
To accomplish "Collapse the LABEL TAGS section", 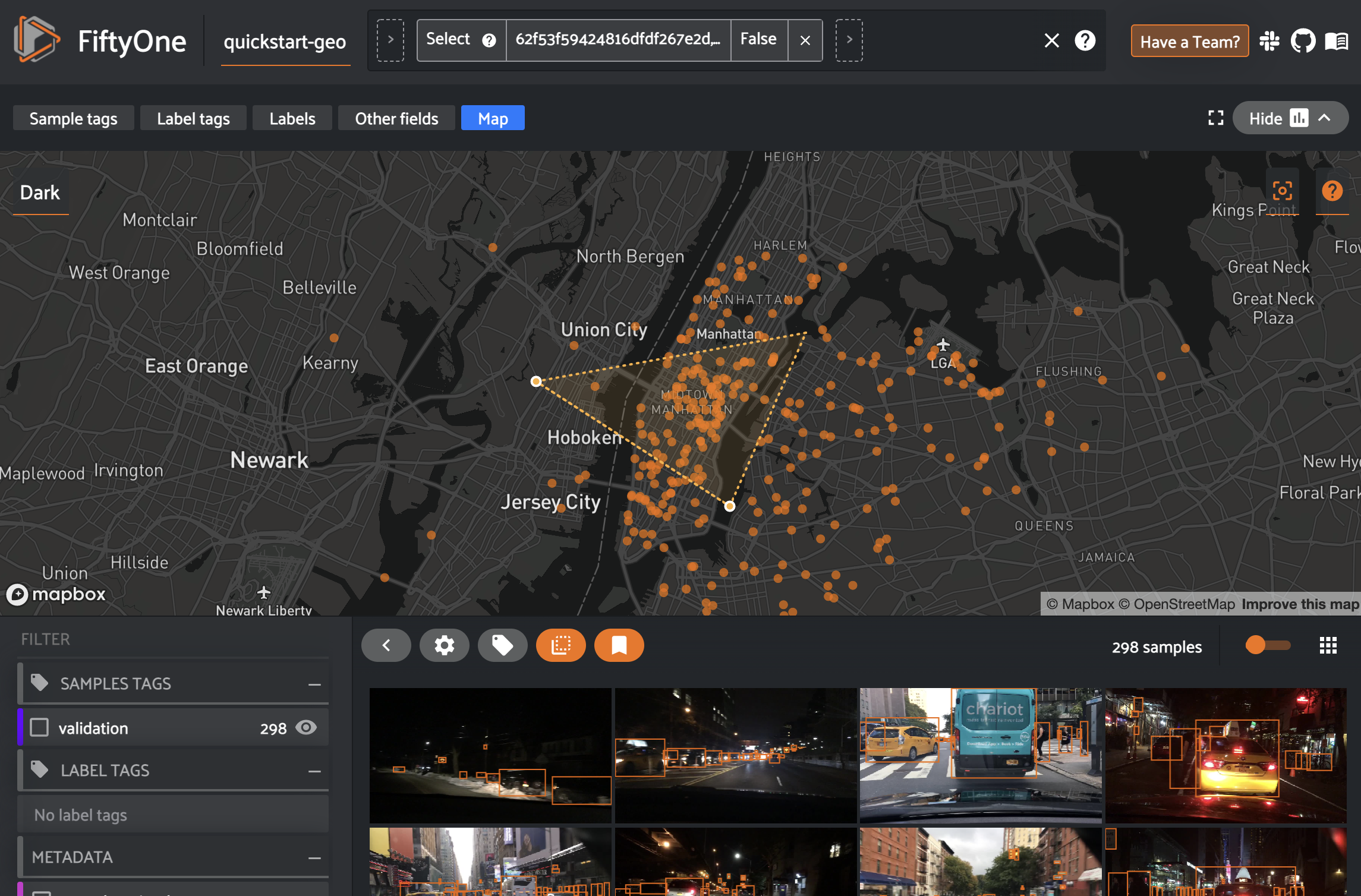I will [314, 771].
